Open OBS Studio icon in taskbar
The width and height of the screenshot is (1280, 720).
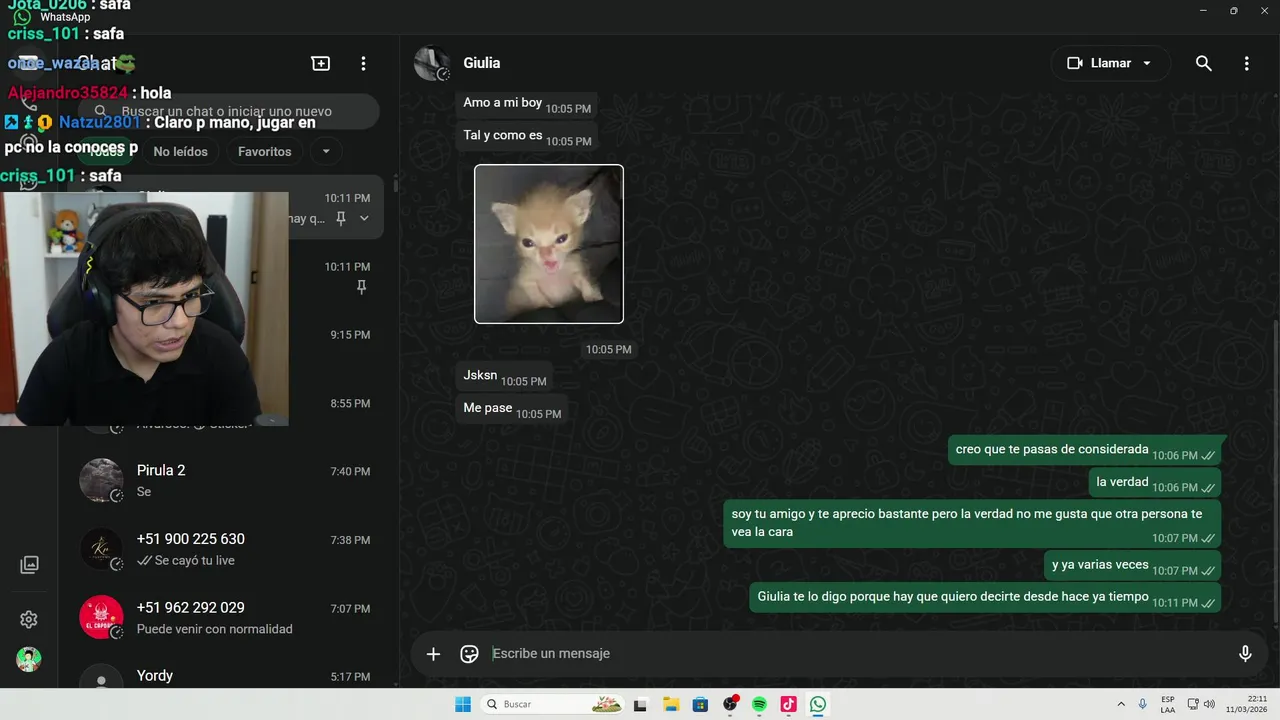tap(730, 704)
